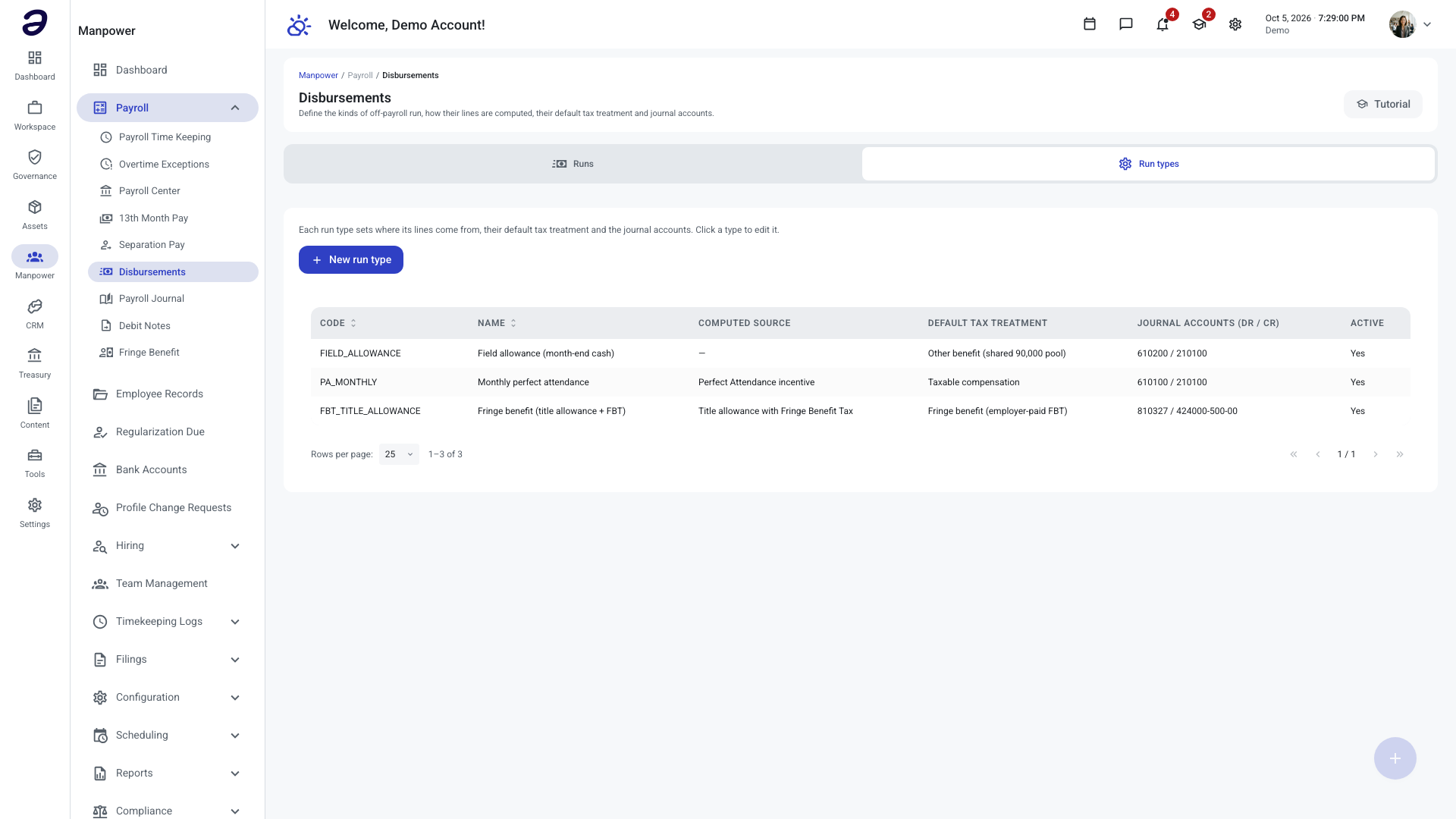Open Payroll Time Keeping menu item
Viewport: 1456px width, 819px height.
(173, 137)
